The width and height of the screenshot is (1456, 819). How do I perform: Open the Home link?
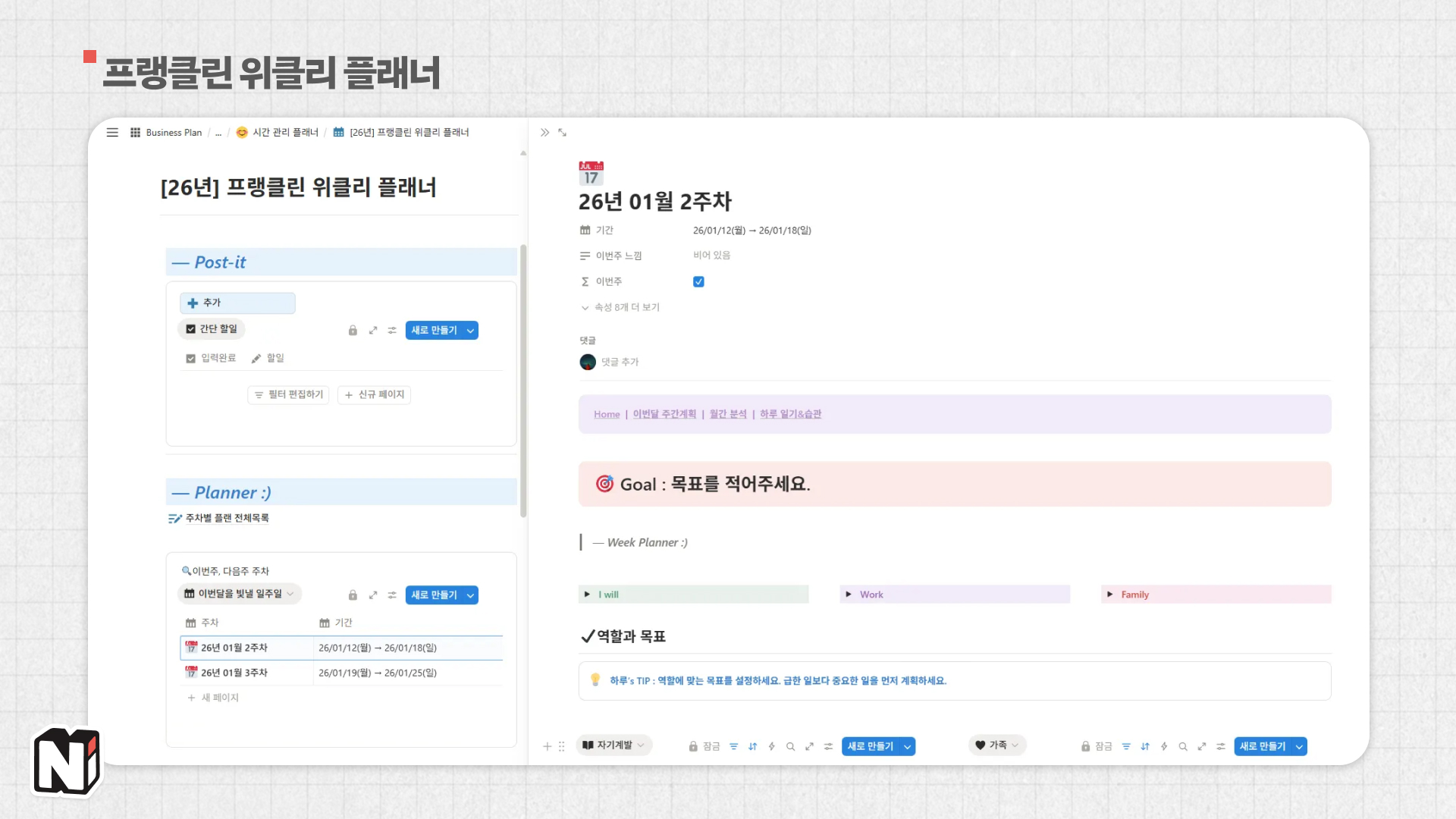click(x=606, y=414)
